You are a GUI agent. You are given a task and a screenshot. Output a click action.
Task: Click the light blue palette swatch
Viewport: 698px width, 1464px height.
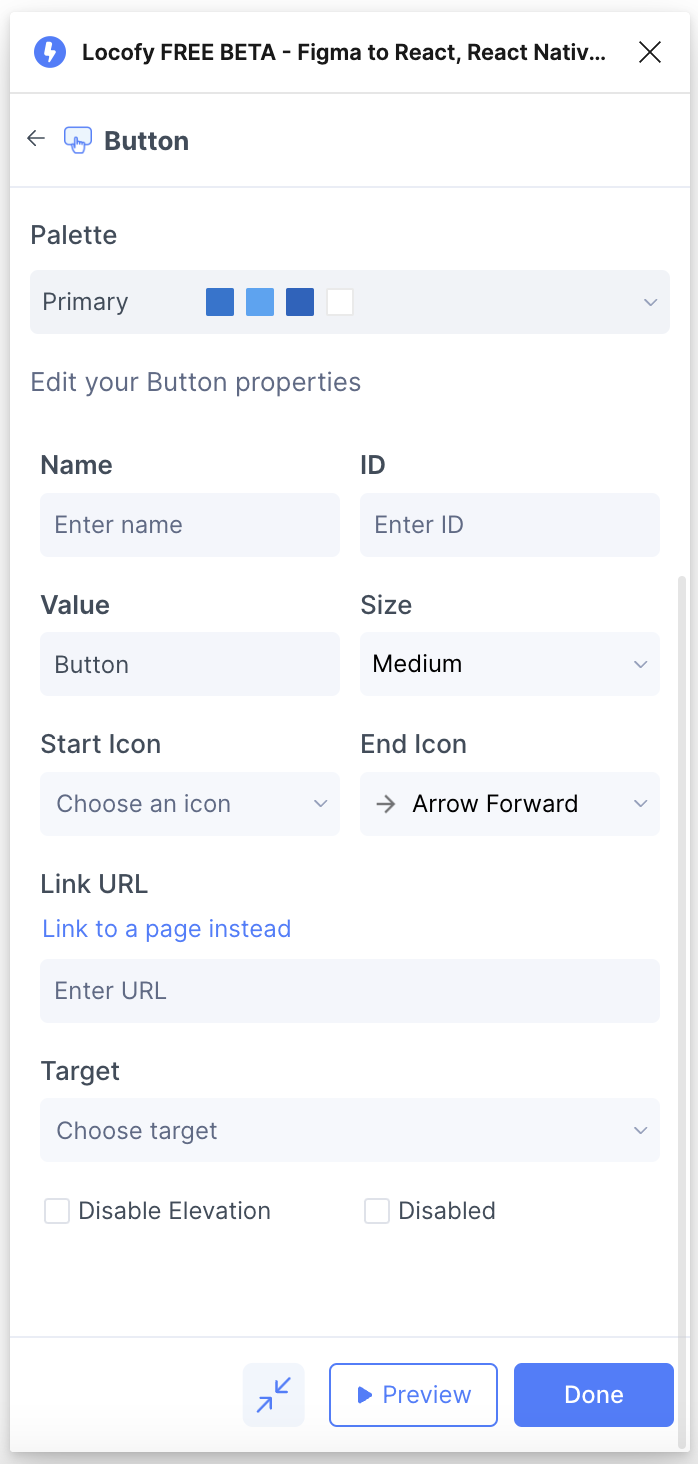point(260,302)
